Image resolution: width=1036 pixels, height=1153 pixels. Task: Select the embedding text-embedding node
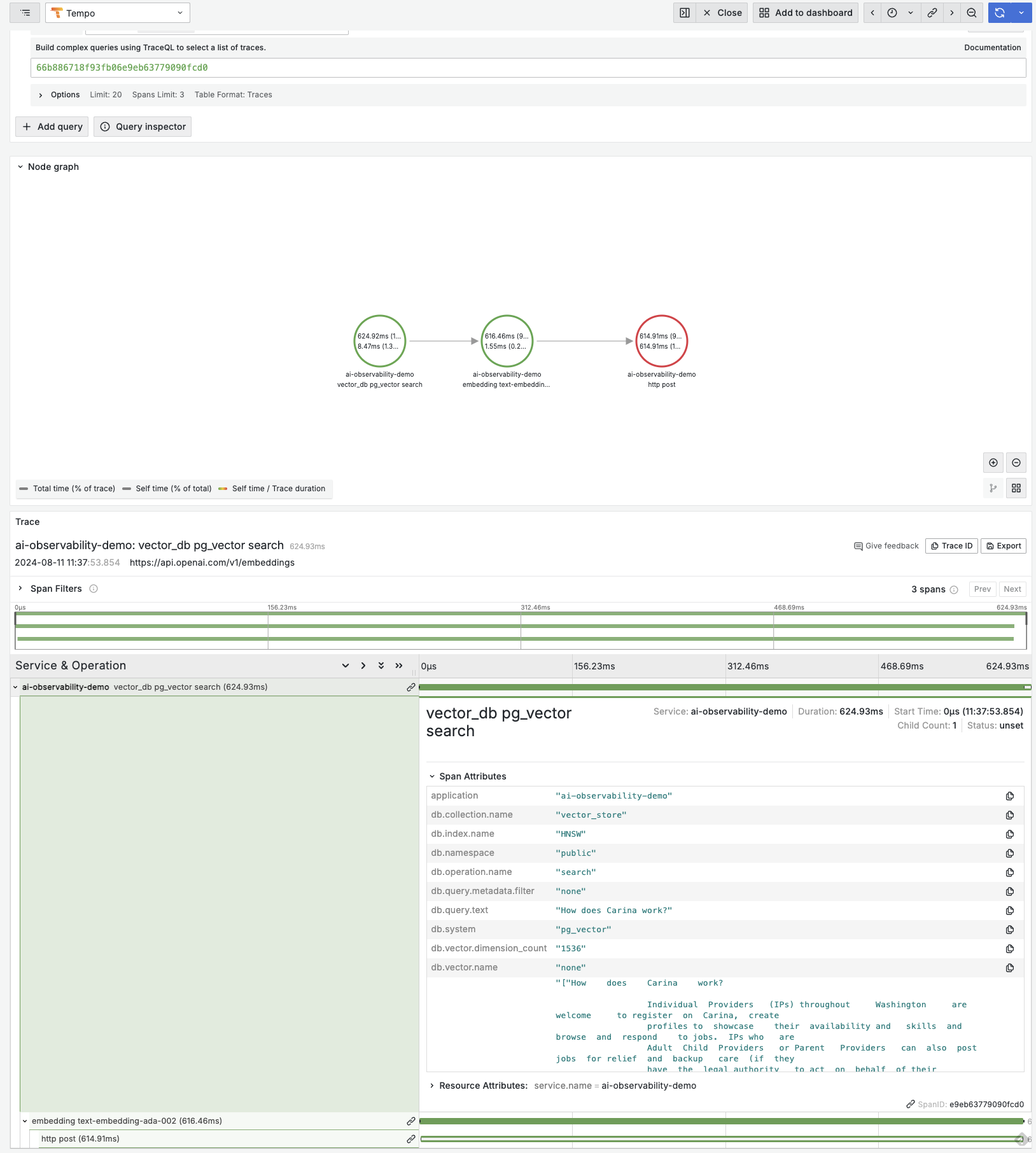(x=507, y=341)
